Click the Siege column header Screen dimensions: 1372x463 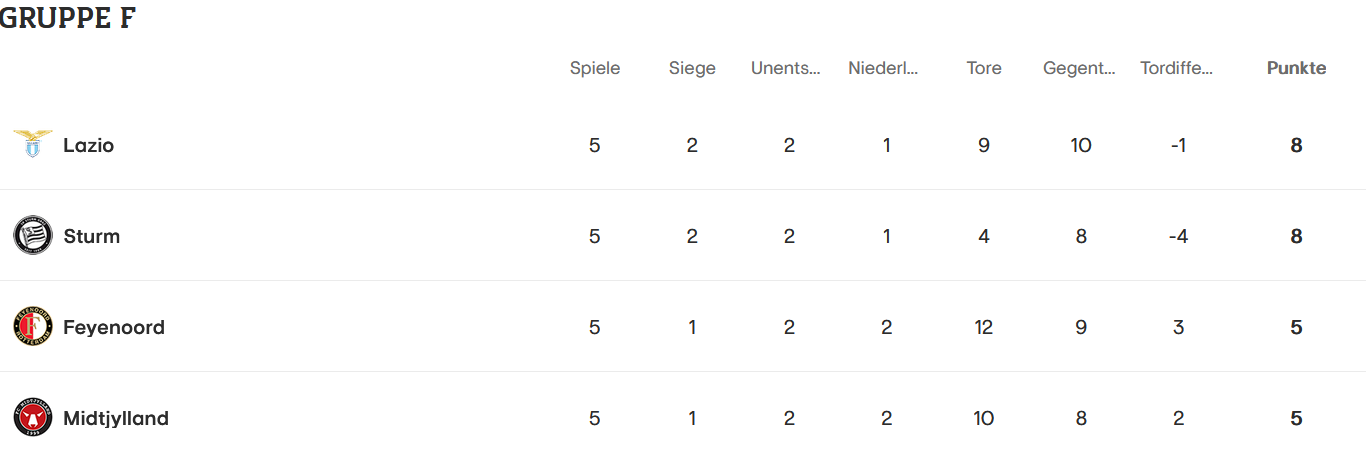(692, 68)
